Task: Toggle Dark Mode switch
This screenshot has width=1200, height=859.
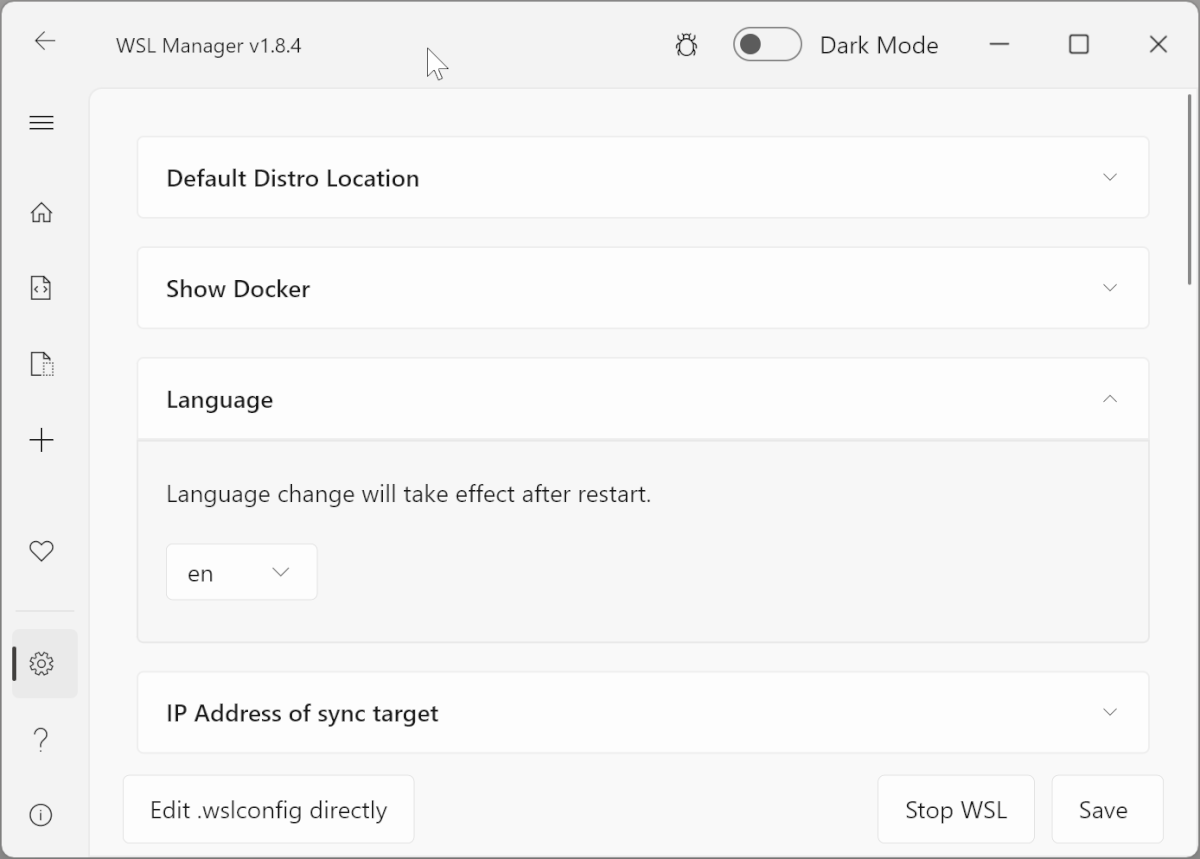Action: (767, 44)
